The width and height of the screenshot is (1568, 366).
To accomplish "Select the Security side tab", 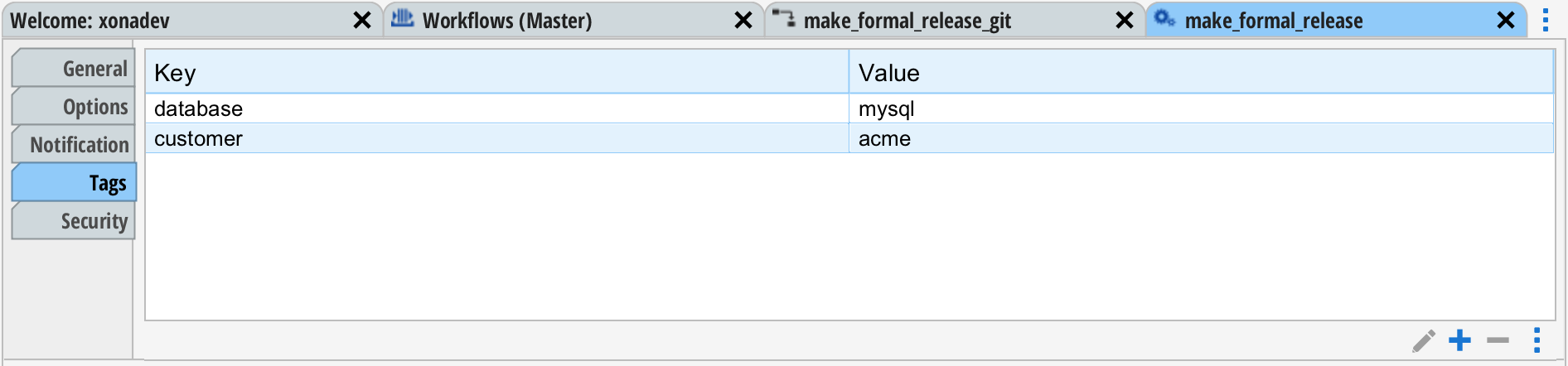I will pyautogui.click(x=75, y=221).
